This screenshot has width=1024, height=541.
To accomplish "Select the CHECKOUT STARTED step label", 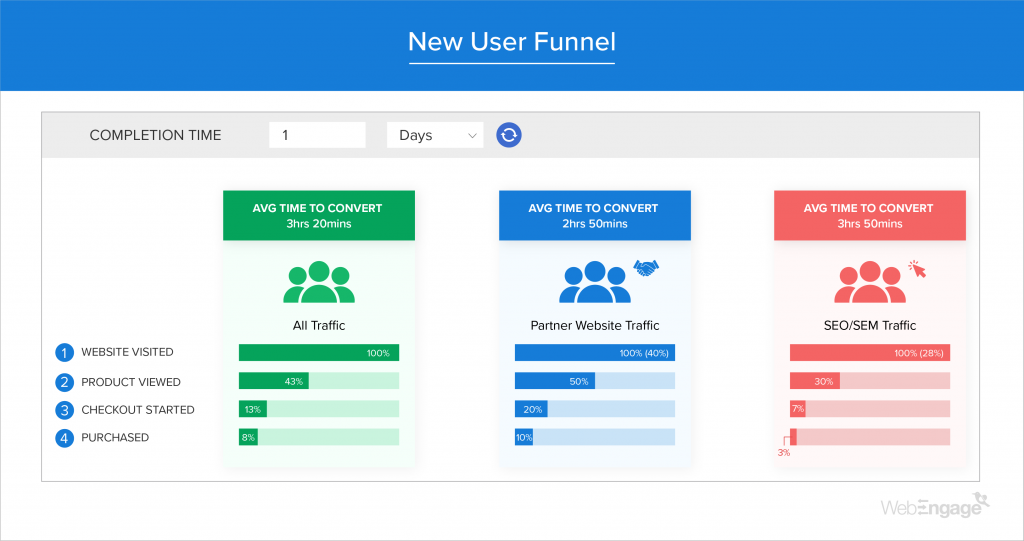I will [x=138, y=410].
